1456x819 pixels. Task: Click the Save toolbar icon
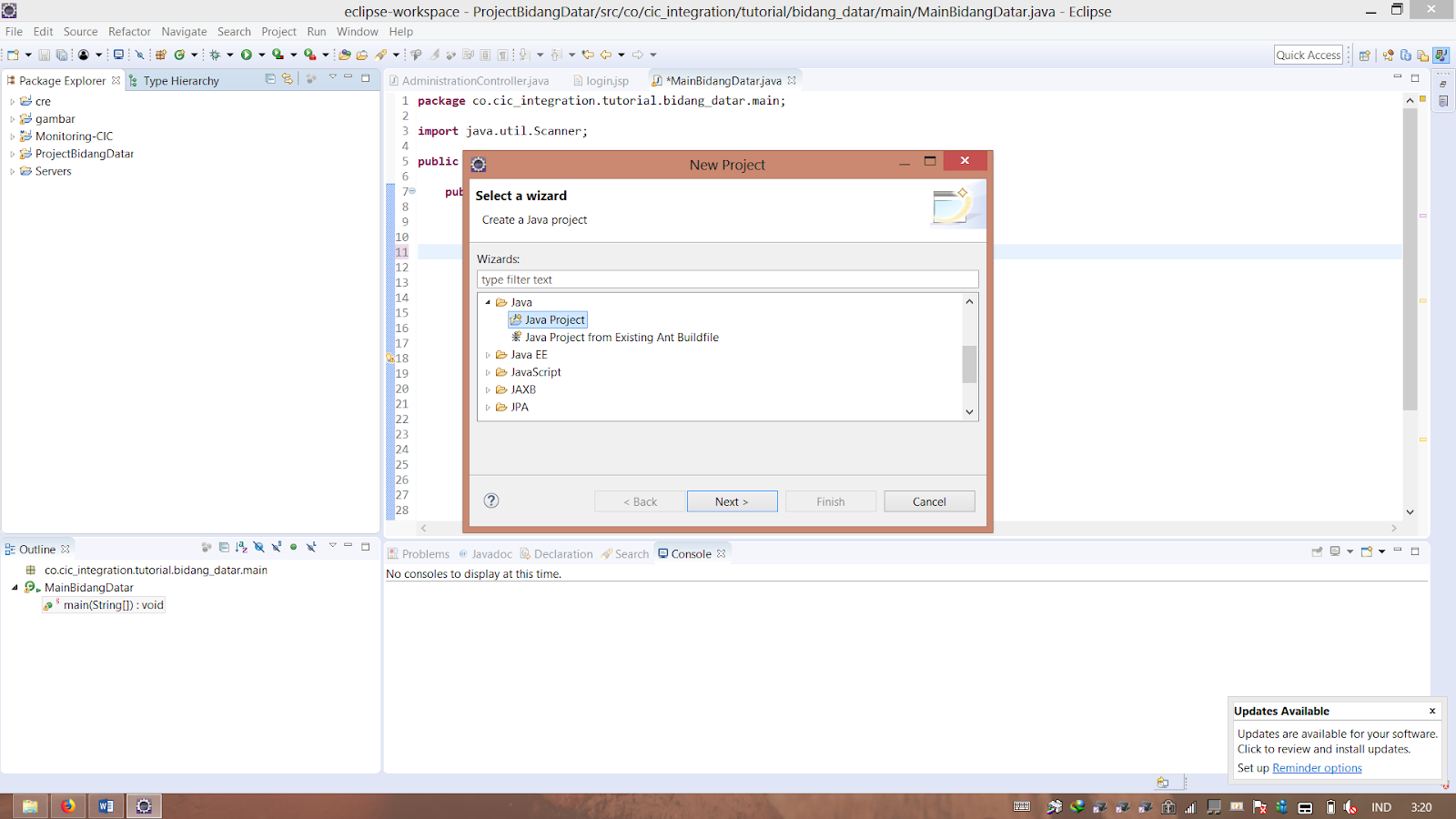pos(44,54)
